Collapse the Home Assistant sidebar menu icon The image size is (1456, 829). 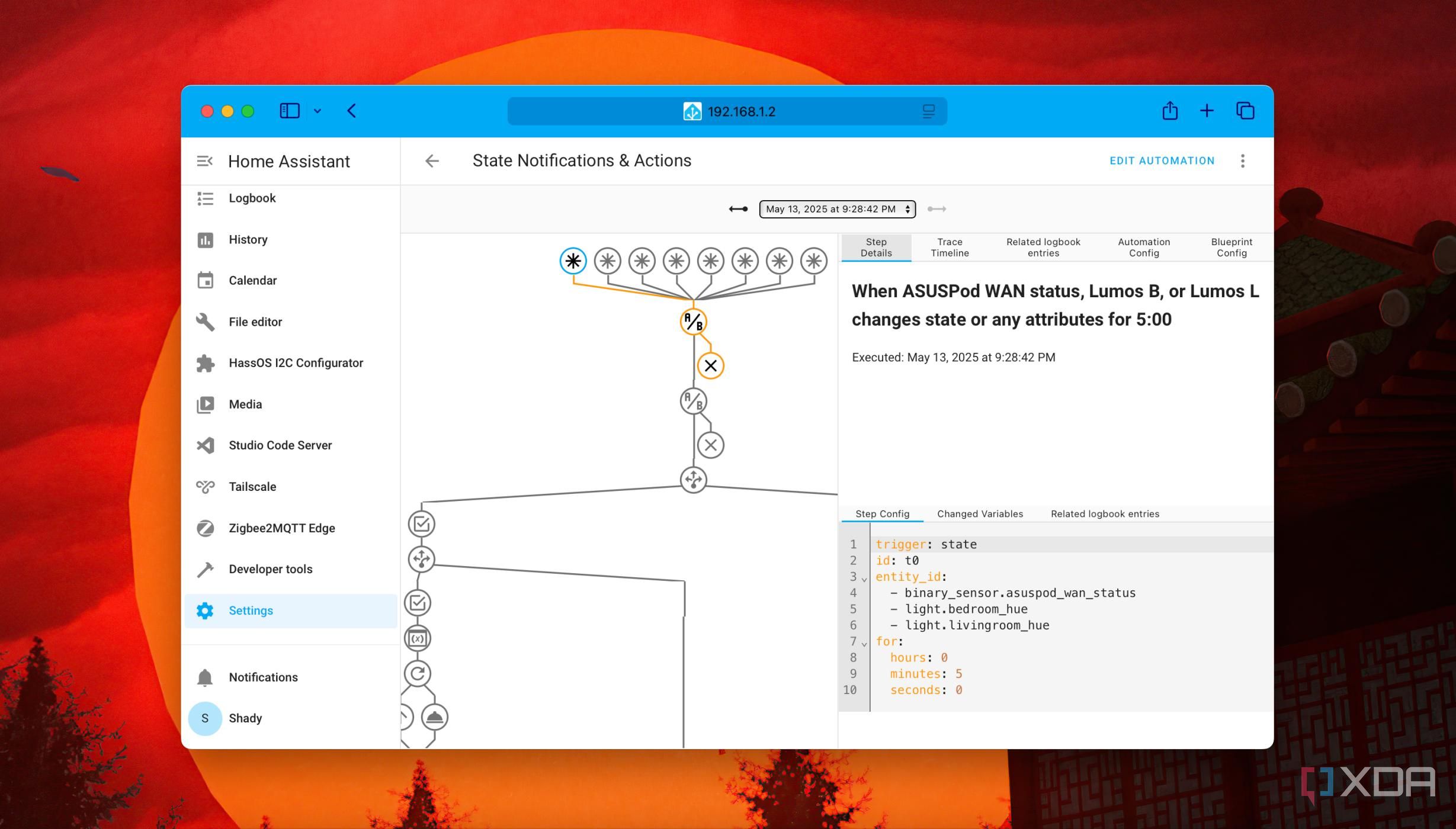(204, 161)
